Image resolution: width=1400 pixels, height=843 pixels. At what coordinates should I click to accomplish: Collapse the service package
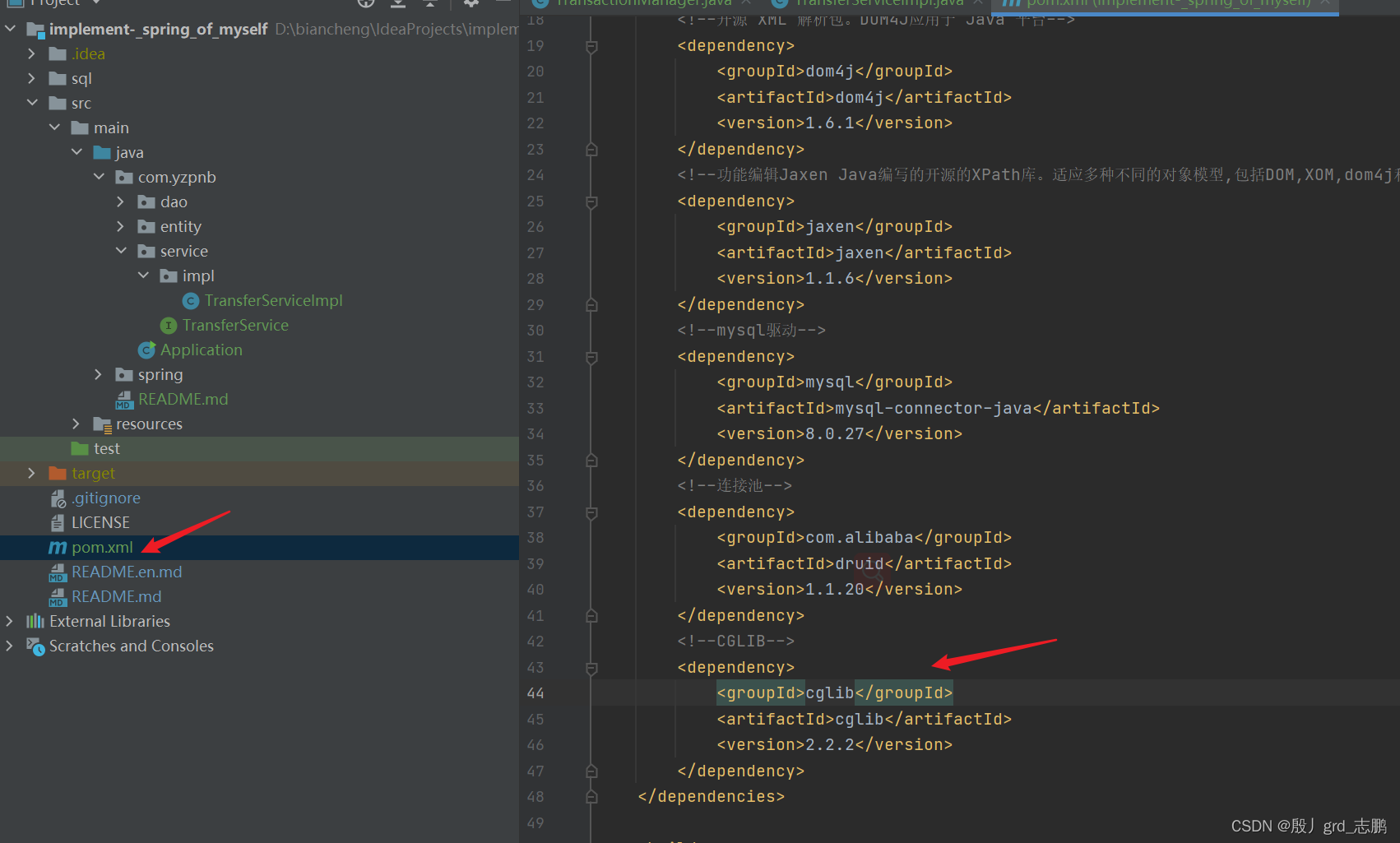point(121,252)
